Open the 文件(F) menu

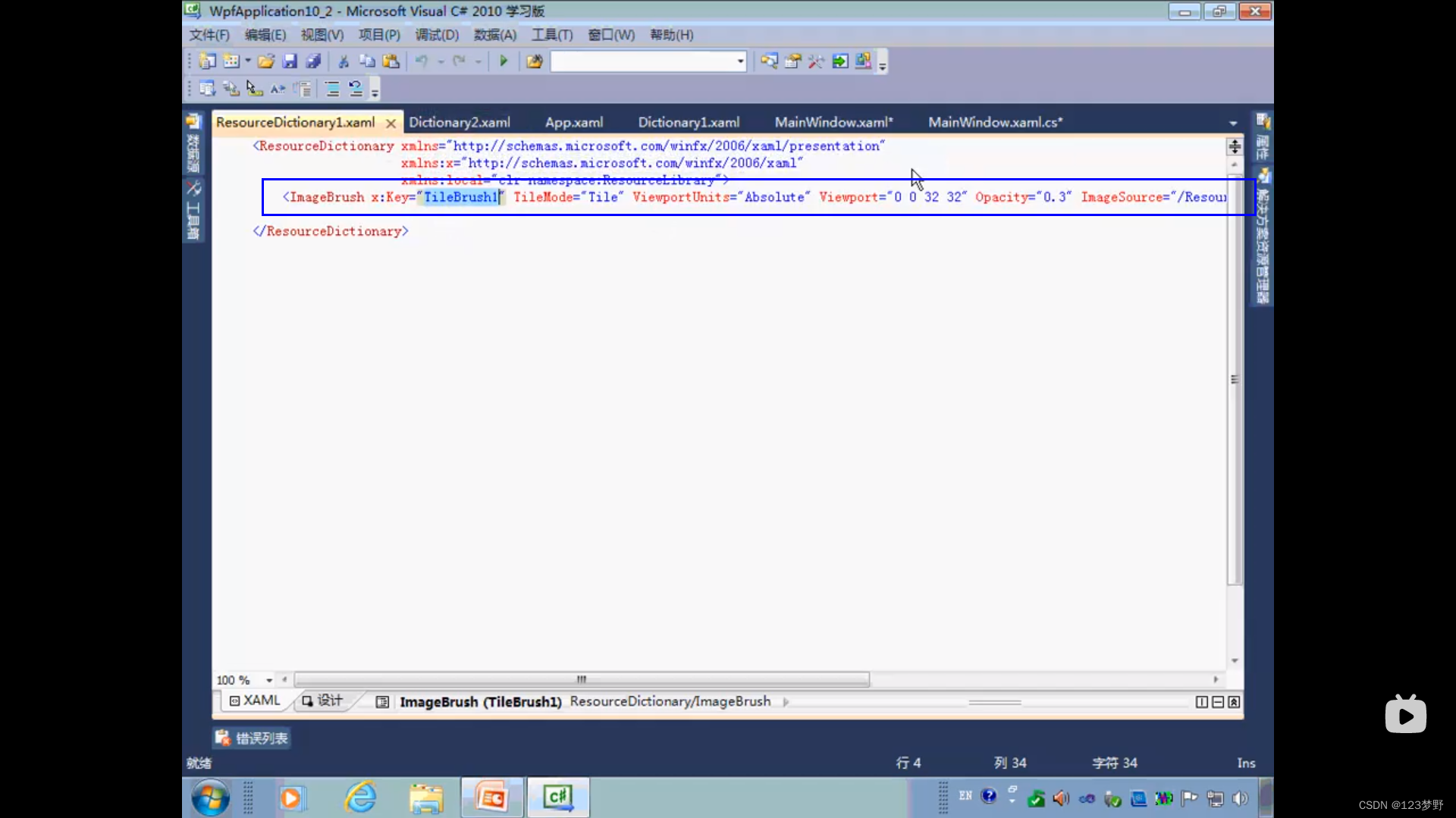tap(209, 35)
